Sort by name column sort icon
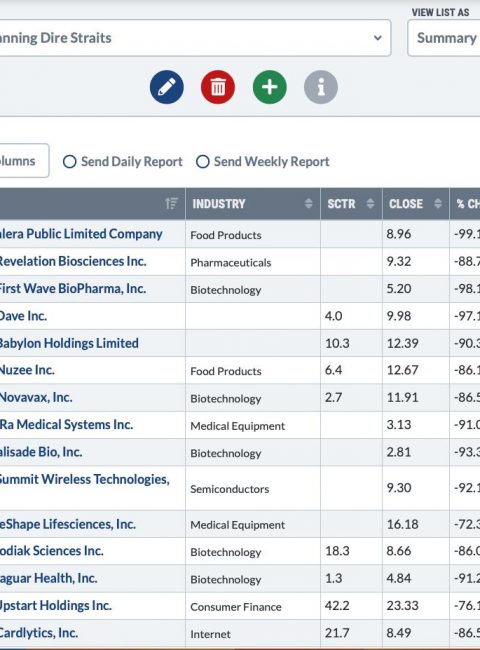The height and width of the screenshot is (650, 480). click(x=171, y=204)
